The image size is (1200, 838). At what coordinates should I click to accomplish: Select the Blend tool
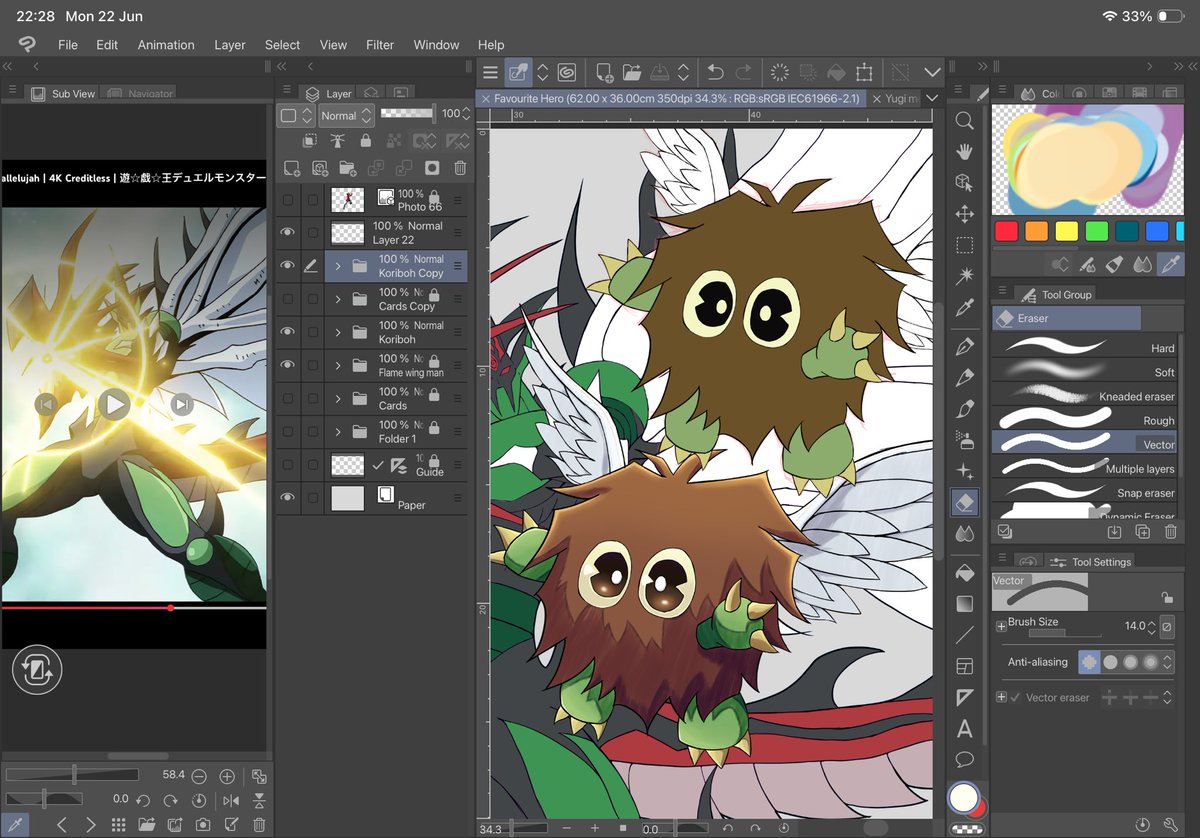point(964,533)
